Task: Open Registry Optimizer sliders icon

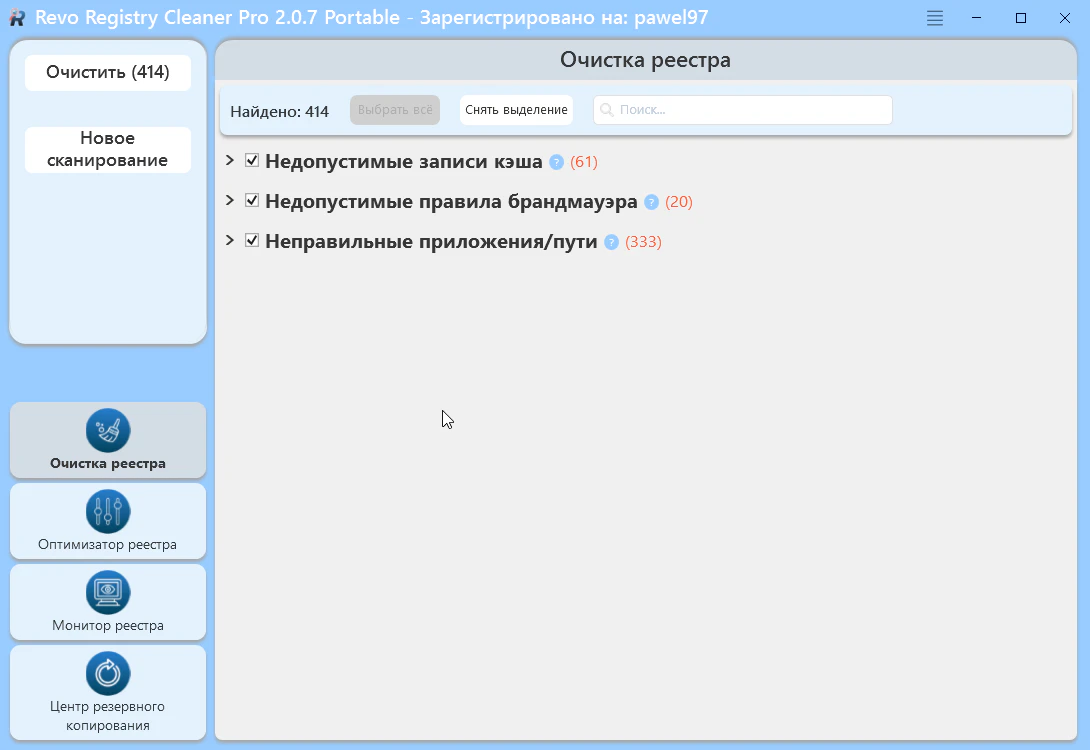Action: coord(108,511)
